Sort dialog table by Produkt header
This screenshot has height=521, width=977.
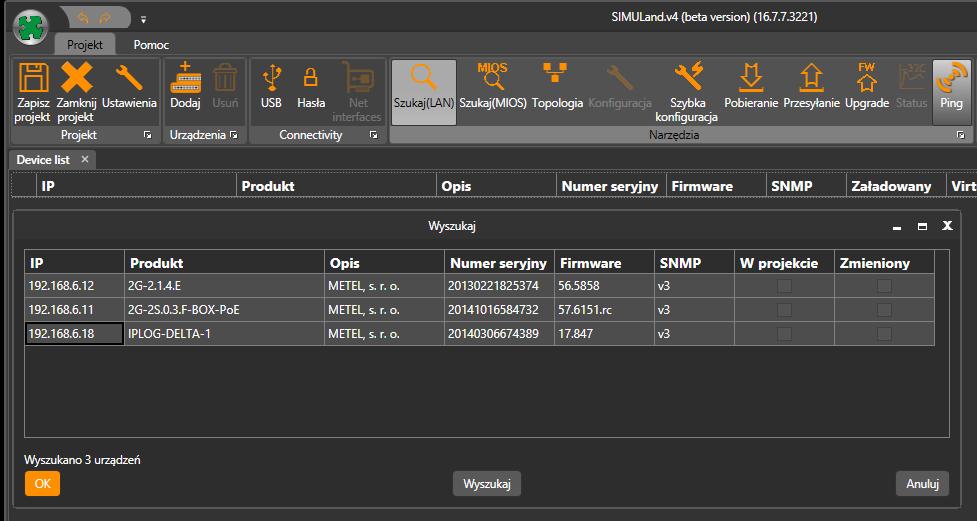(x=224, y=263)
